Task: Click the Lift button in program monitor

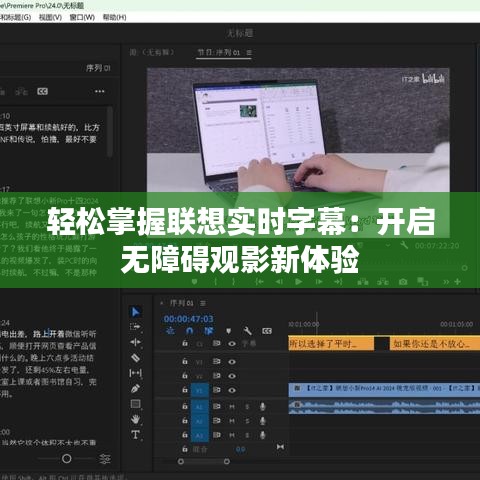Action: pos(363,282)
